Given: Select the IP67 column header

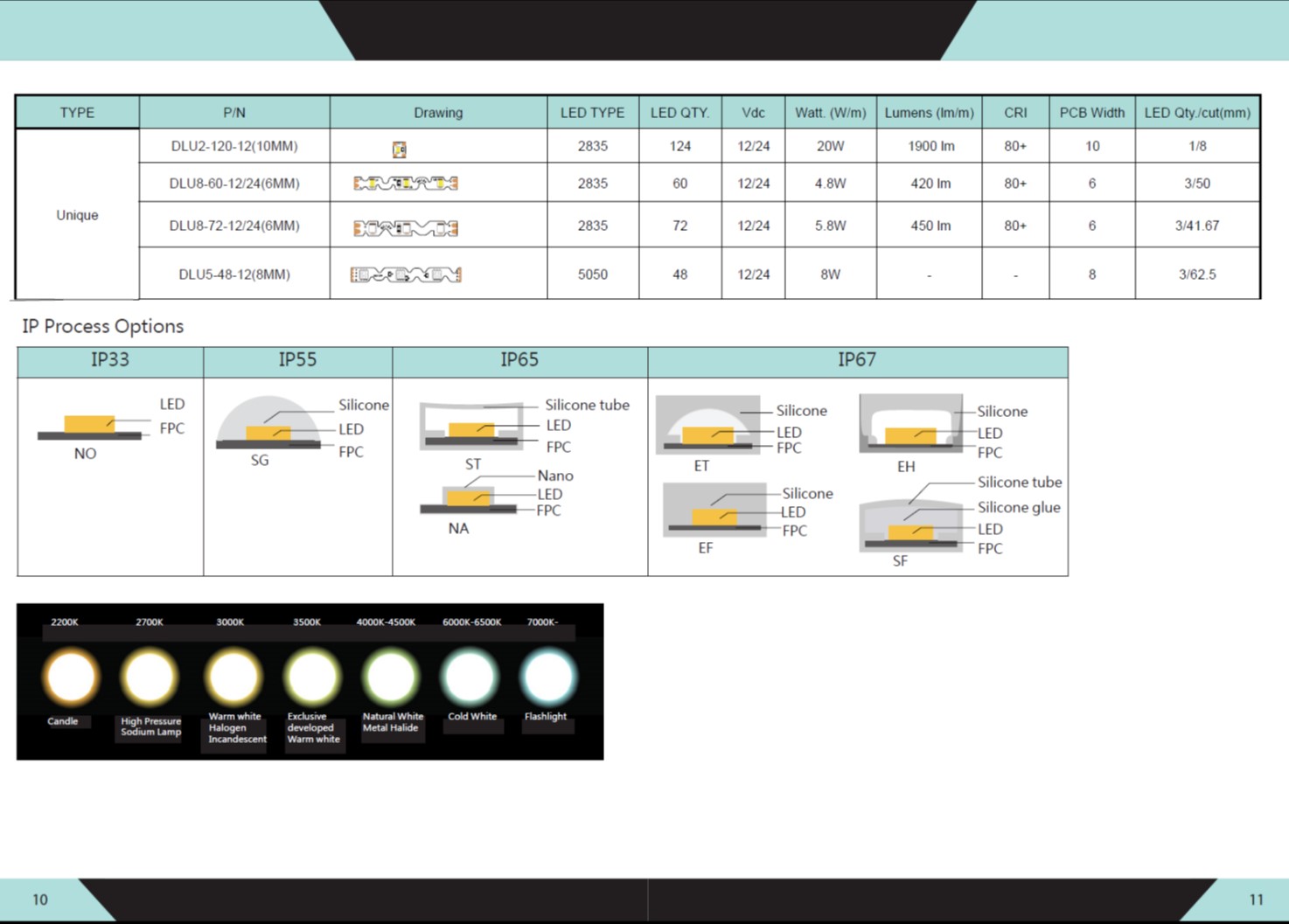Looking at the screenshot, I should [x=857, y=359].
